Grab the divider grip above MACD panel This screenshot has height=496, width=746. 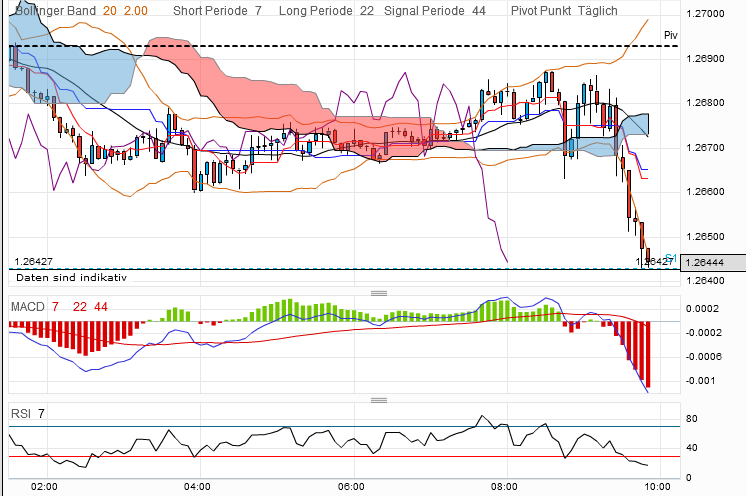coord(379,293)
